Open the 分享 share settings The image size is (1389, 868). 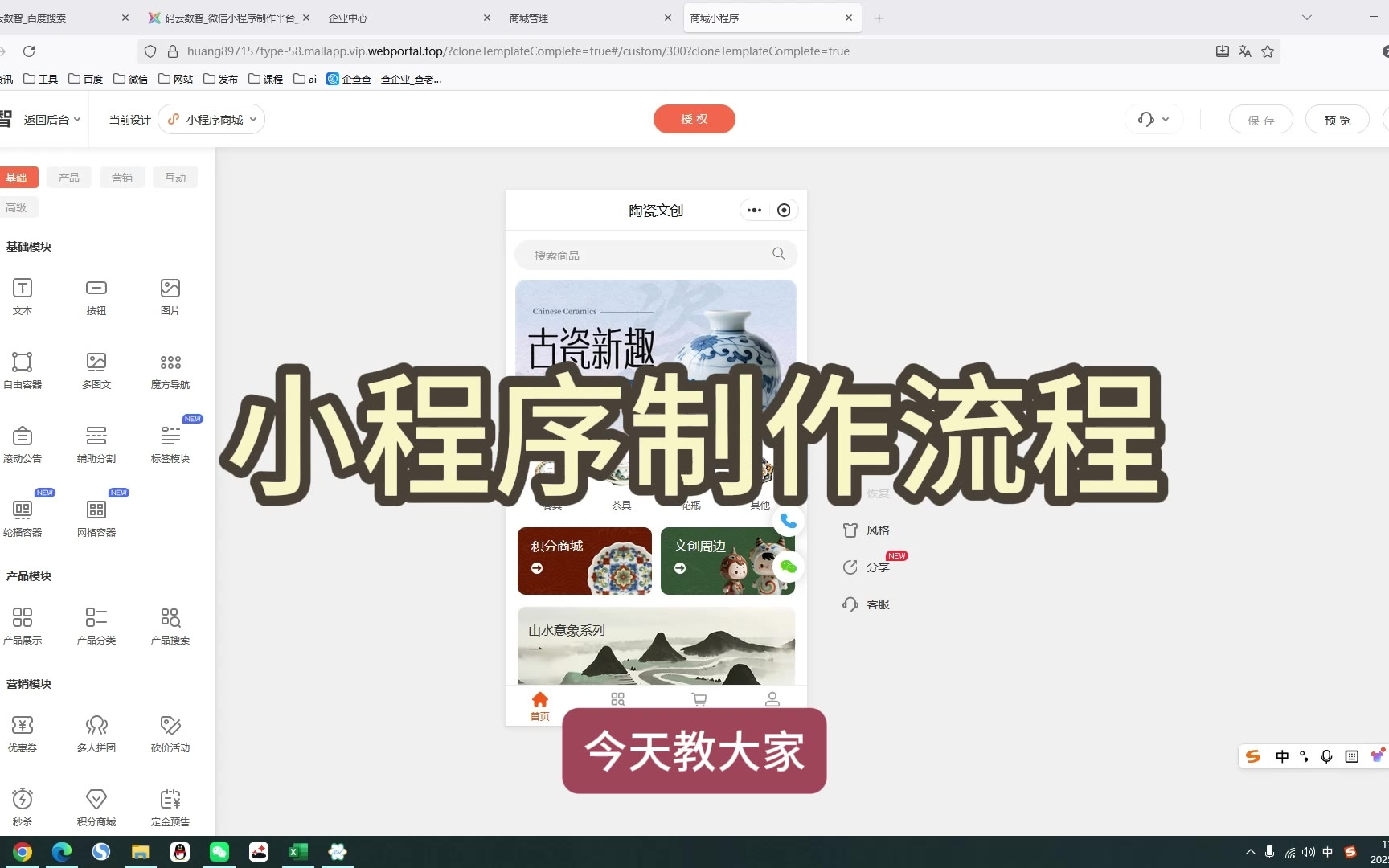pyautogui.click(x=866, y=567)
